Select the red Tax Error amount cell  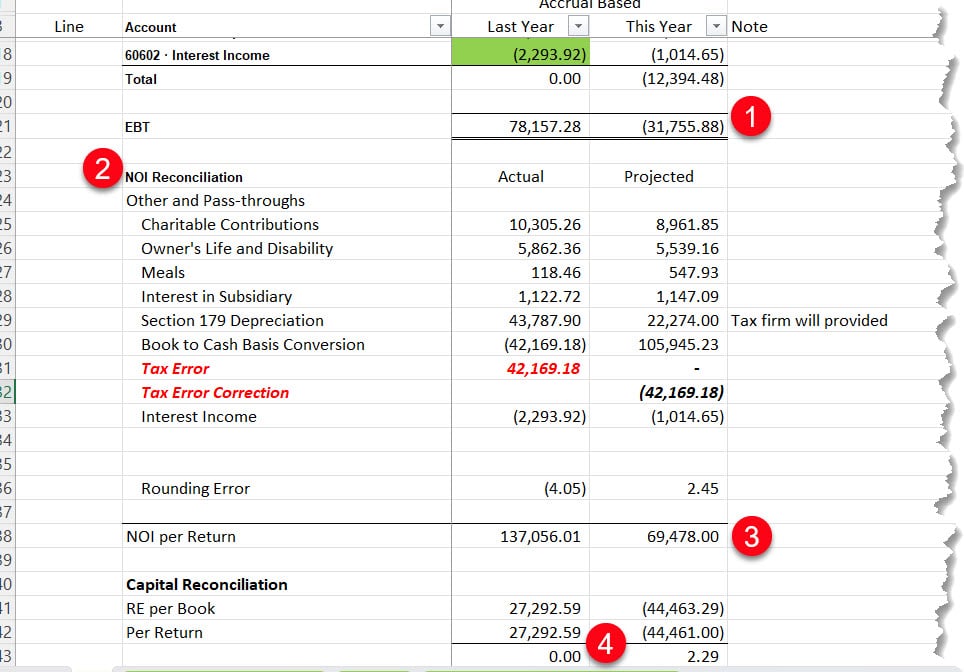pos(520,368)
